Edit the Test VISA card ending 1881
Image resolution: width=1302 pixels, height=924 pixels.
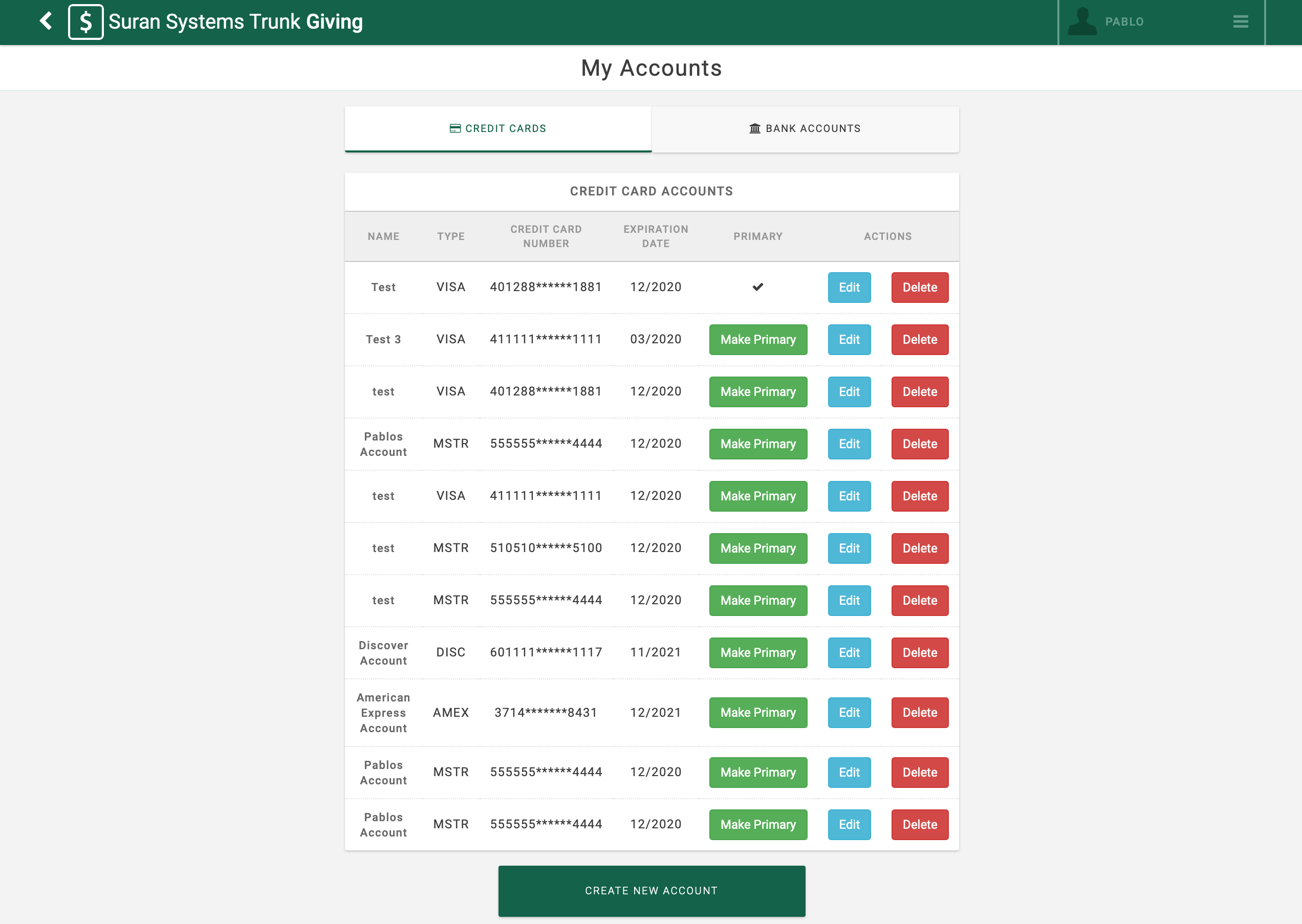849,288
